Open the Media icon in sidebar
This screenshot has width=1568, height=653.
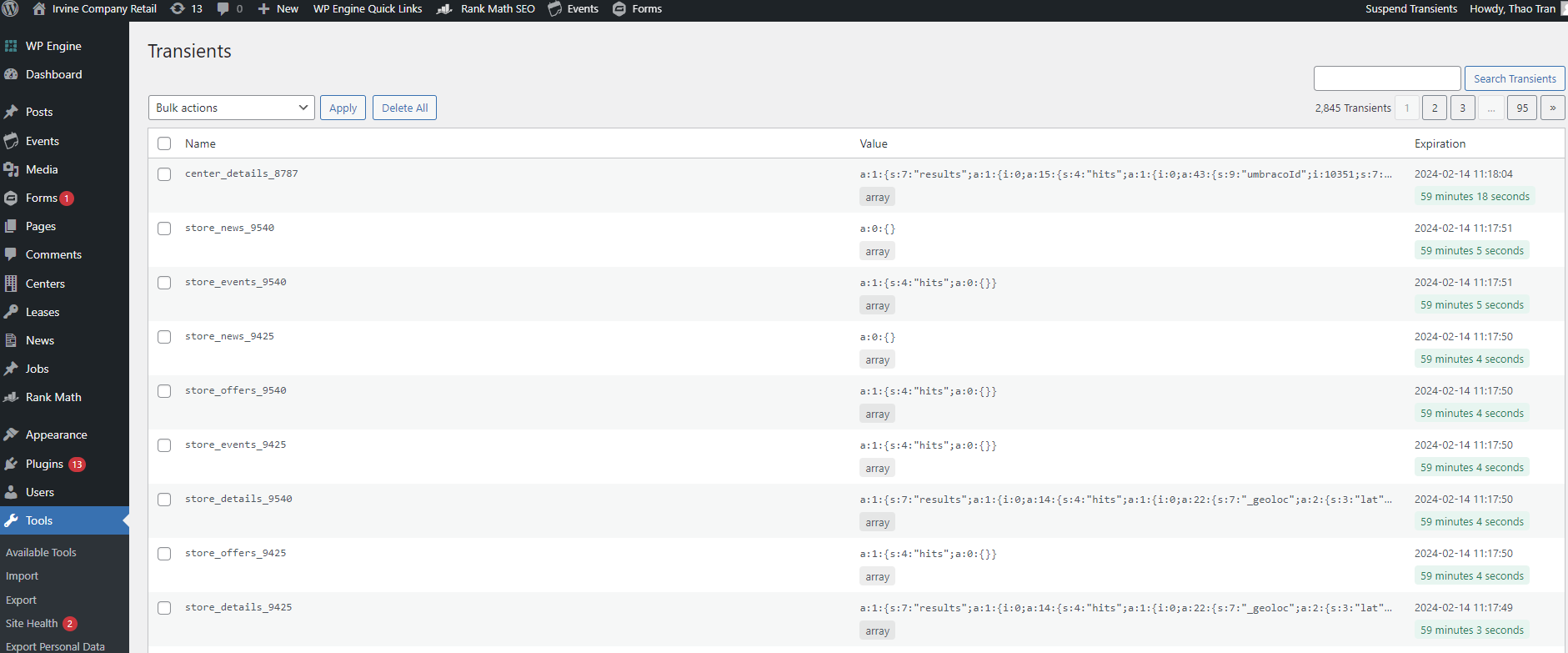[11, 170]
